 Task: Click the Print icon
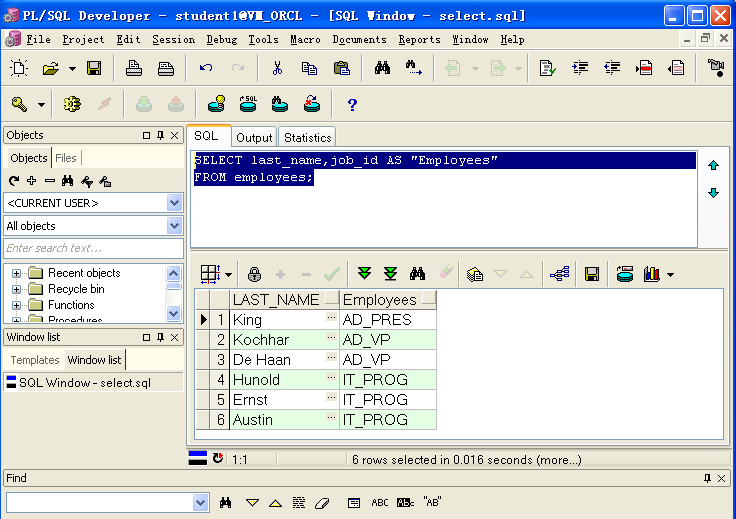pyautogui.click(x=134, y=69)
